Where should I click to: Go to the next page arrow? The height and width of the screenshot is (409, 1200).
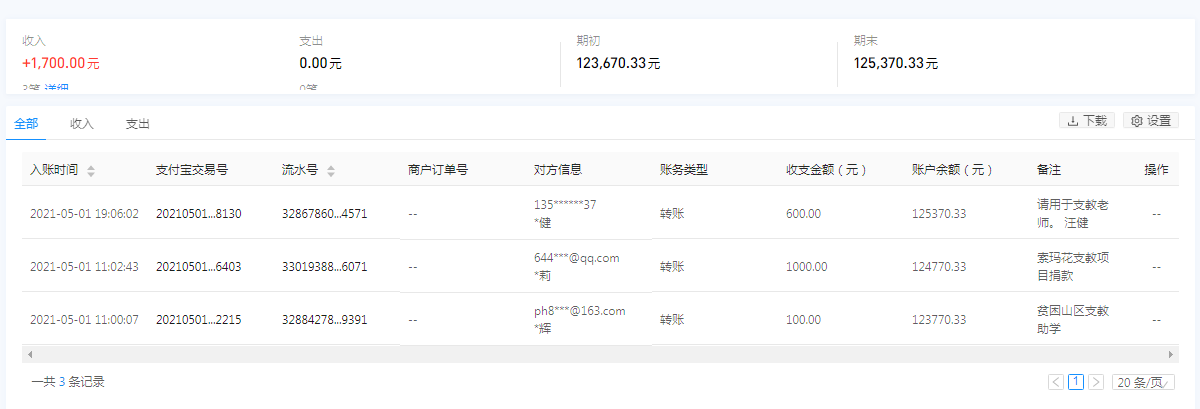coord(1096,382)
